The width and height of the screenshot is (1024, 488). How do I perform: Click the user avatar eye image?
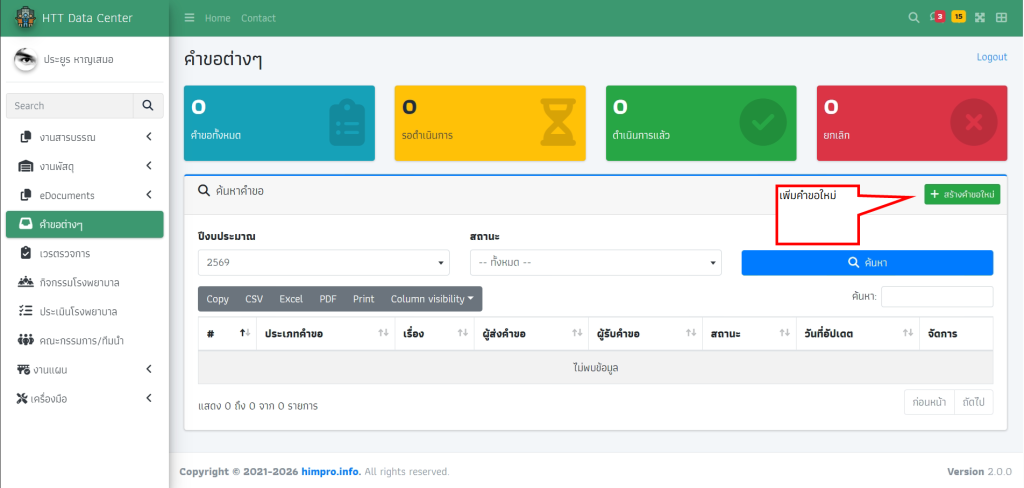(x=25, y=60)
